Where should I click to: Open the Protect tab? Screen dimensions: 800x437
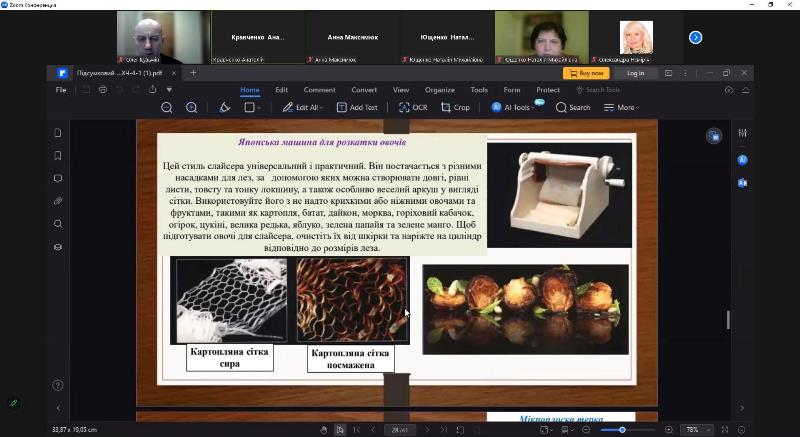[x=548, y=90]
